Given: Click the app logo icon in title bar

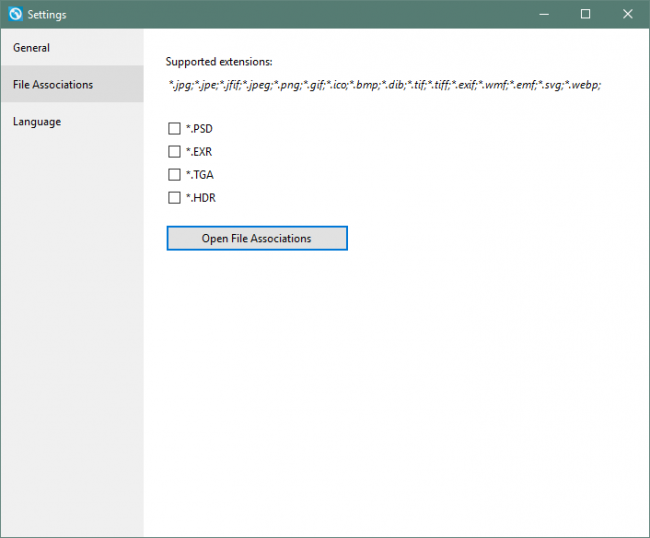Looking at the screenshot, I should (x=14, y=14).
